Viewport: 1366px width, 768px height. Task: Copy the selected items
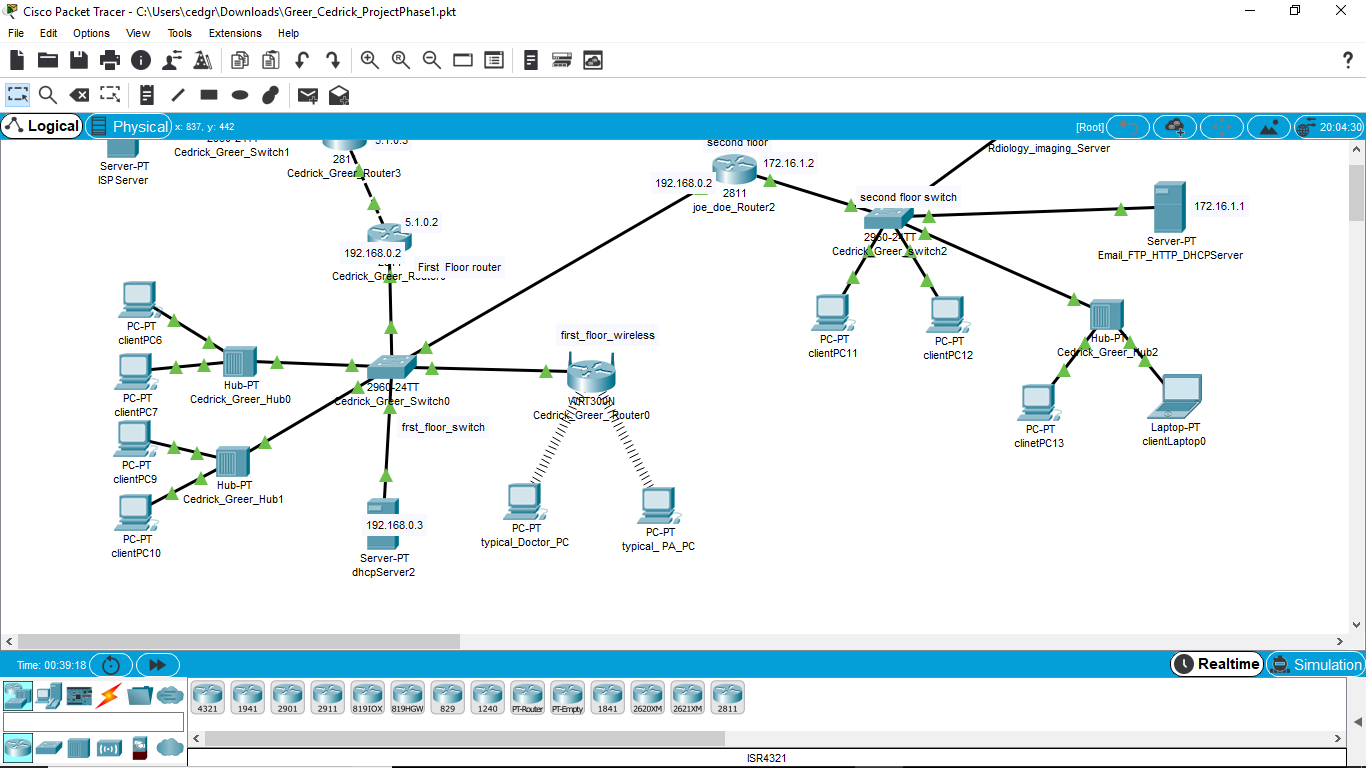tap(240, 60)
